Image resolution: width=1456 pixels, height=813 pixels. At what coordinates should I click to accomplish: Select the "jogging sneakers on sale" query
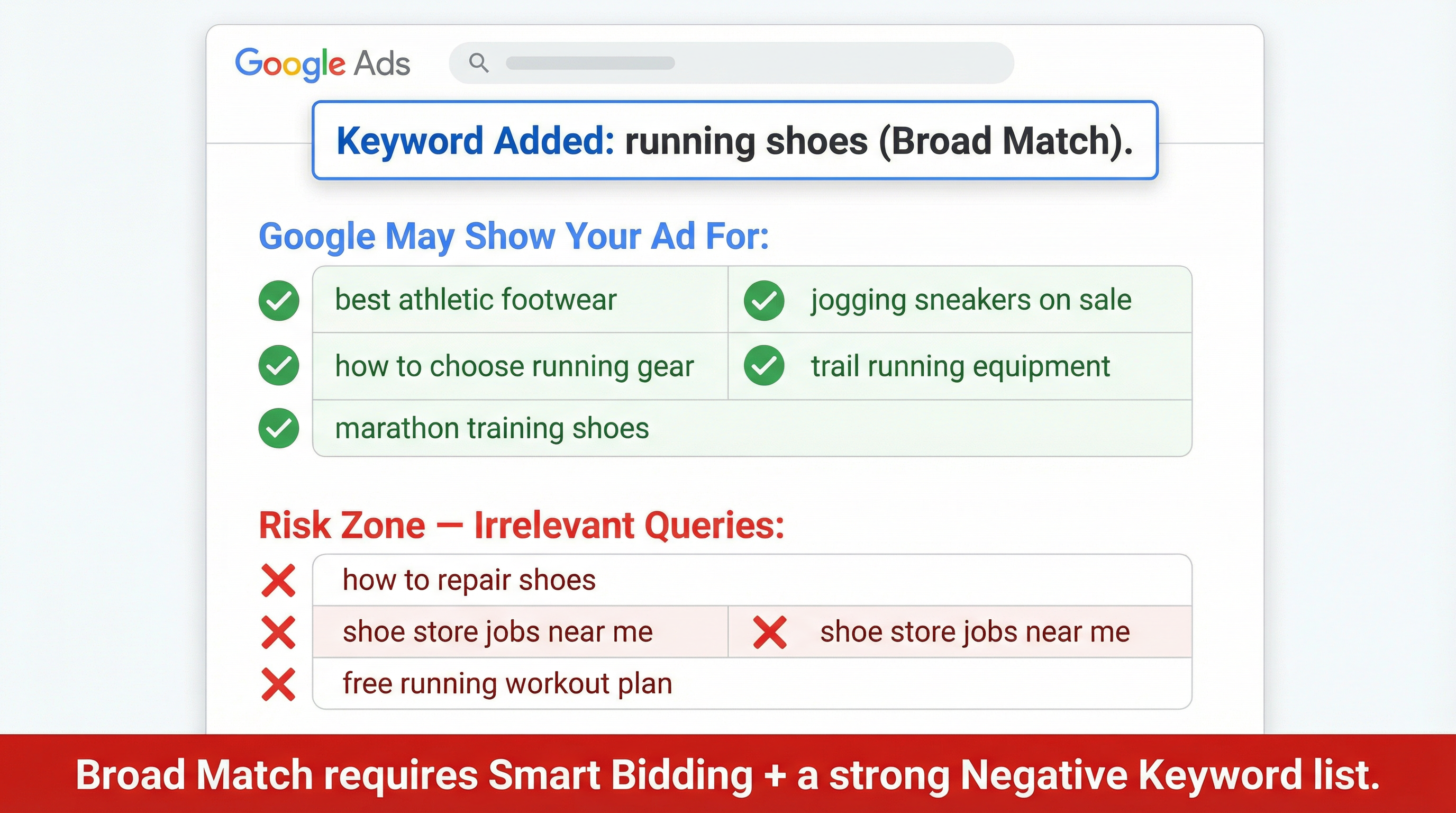970,300
